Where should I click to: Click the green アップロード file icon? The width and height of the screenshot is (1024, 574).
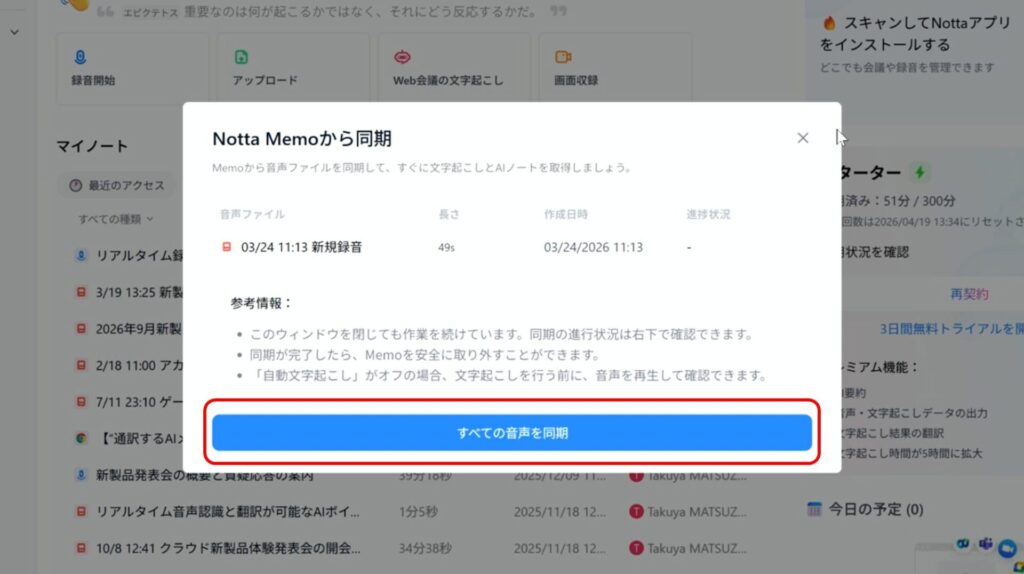[240, 57]
